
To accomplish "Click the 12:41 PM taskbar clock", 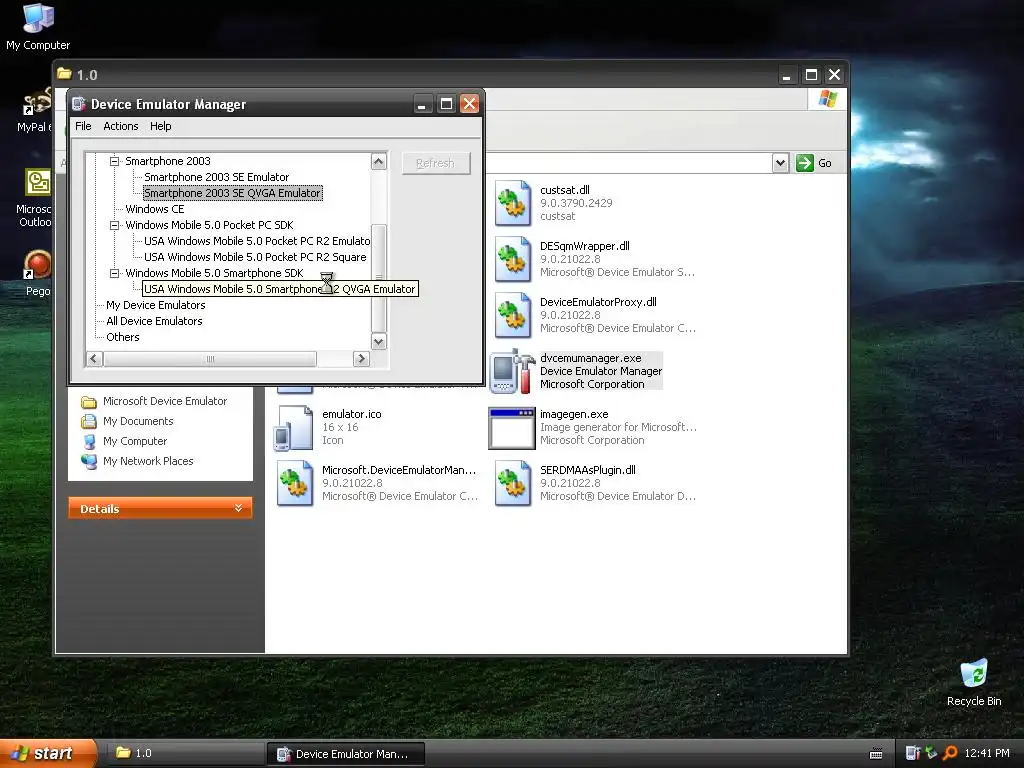I will pos(987,753).
